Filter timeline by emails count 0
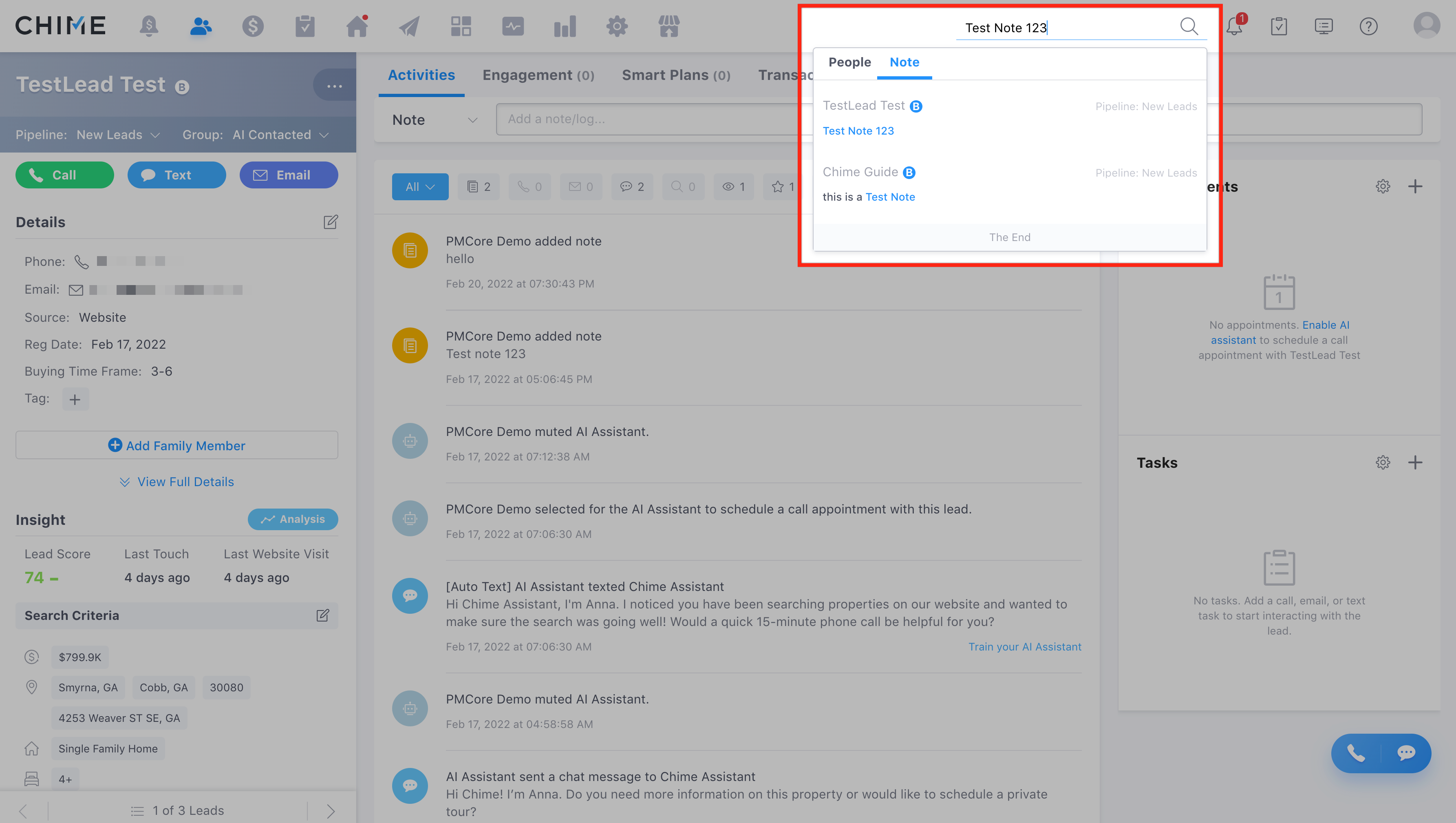The width and height of the screenshot is (1456, 823). pos(581,187)
